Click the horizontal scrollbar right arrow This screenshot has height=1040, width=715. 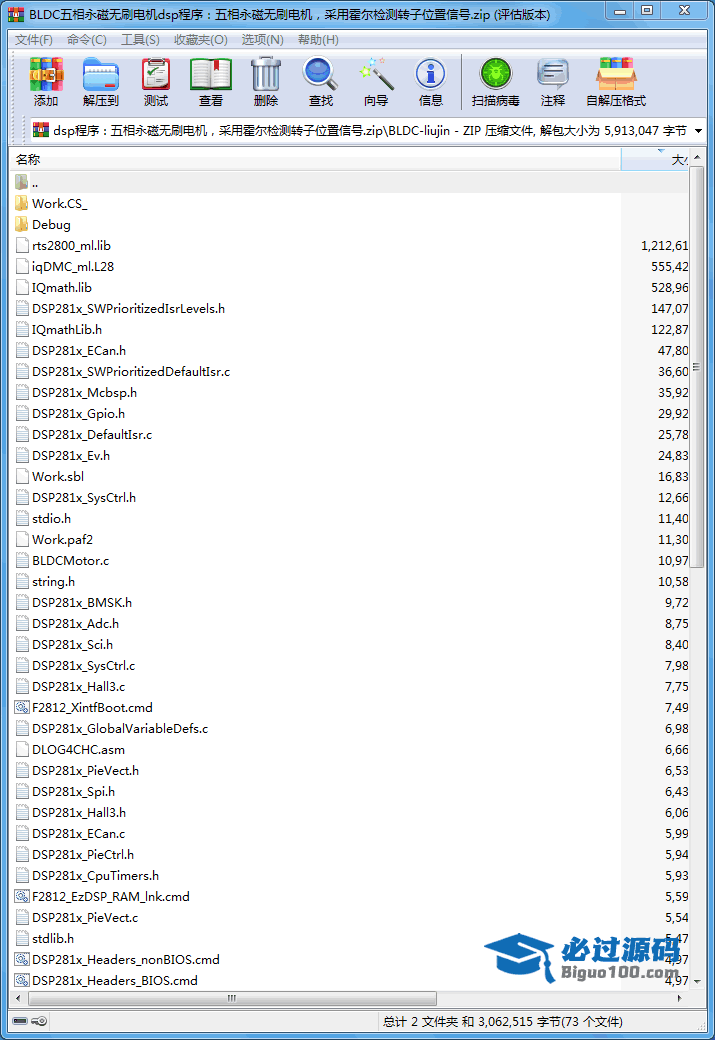[x=681, y=998]
